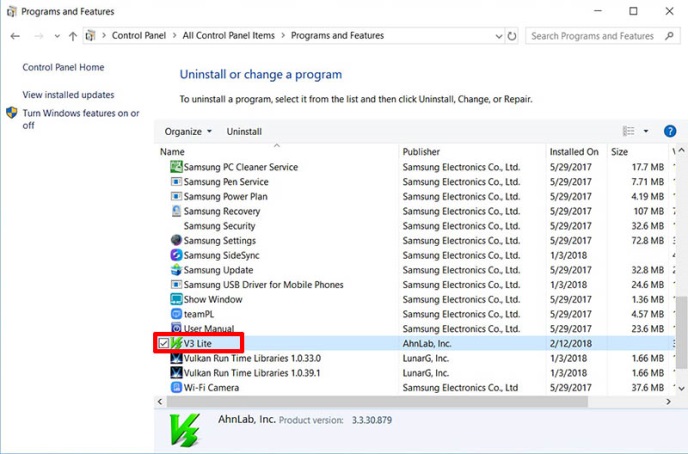Viewport: 688px width, 454px height.
Task: Click the change view list icon
Action: point(628,131)
